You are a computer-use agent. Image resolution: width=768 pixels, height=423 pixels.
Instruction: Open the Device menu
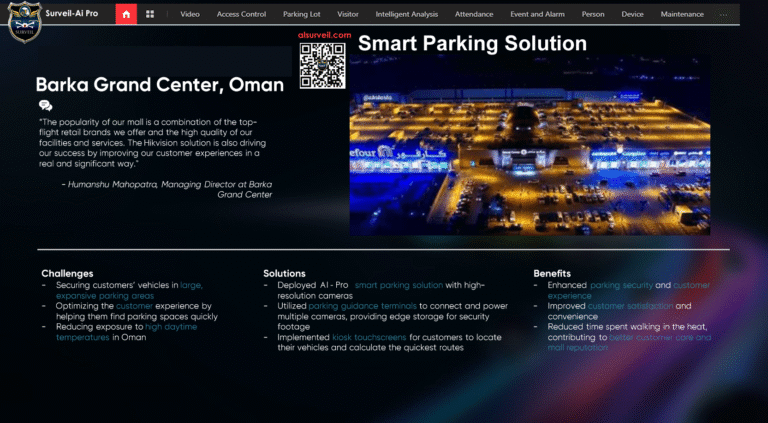[632, 14]
